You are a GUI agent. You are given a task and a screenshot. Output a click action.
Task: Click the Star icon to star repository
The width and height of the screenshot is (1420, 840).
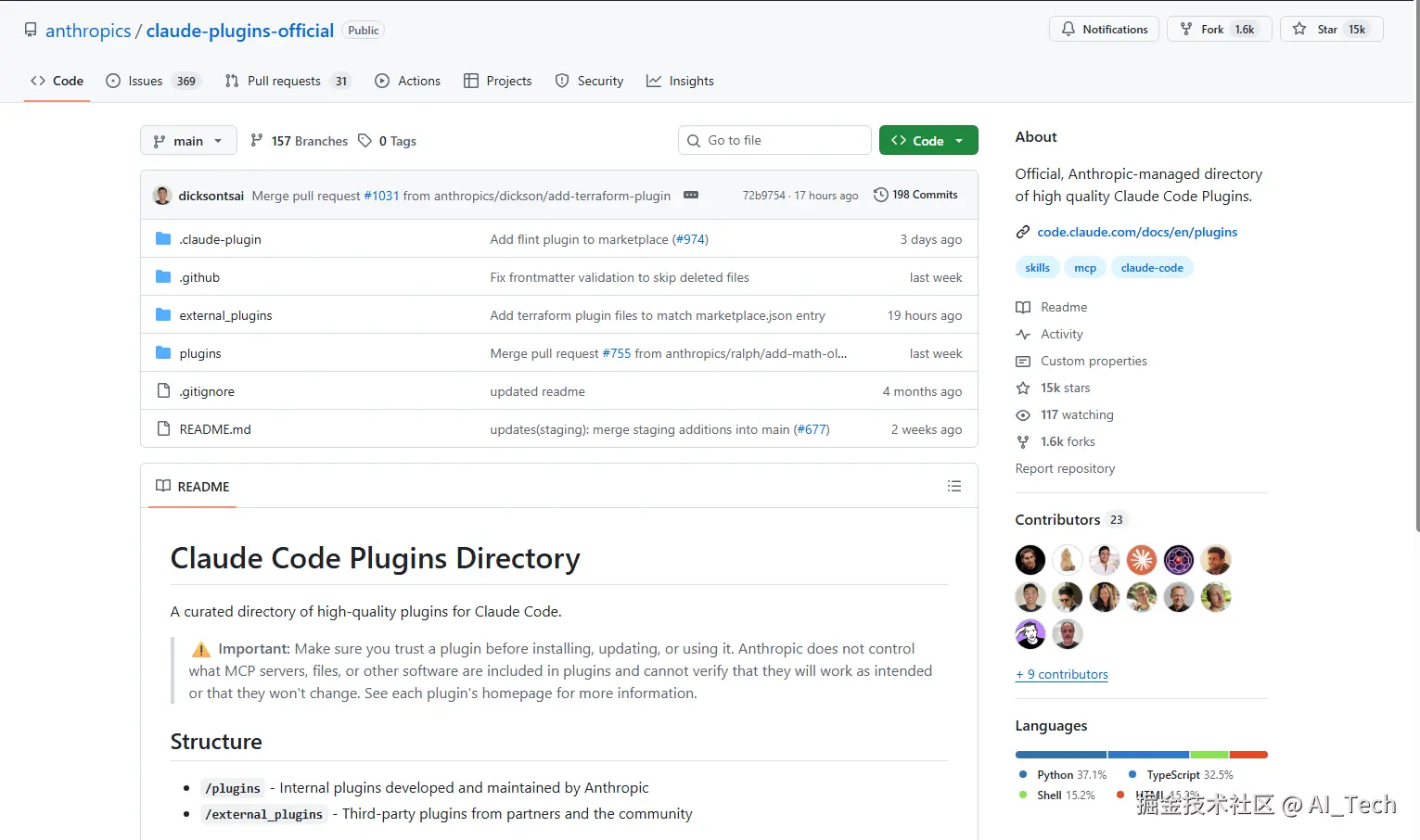1300,30
